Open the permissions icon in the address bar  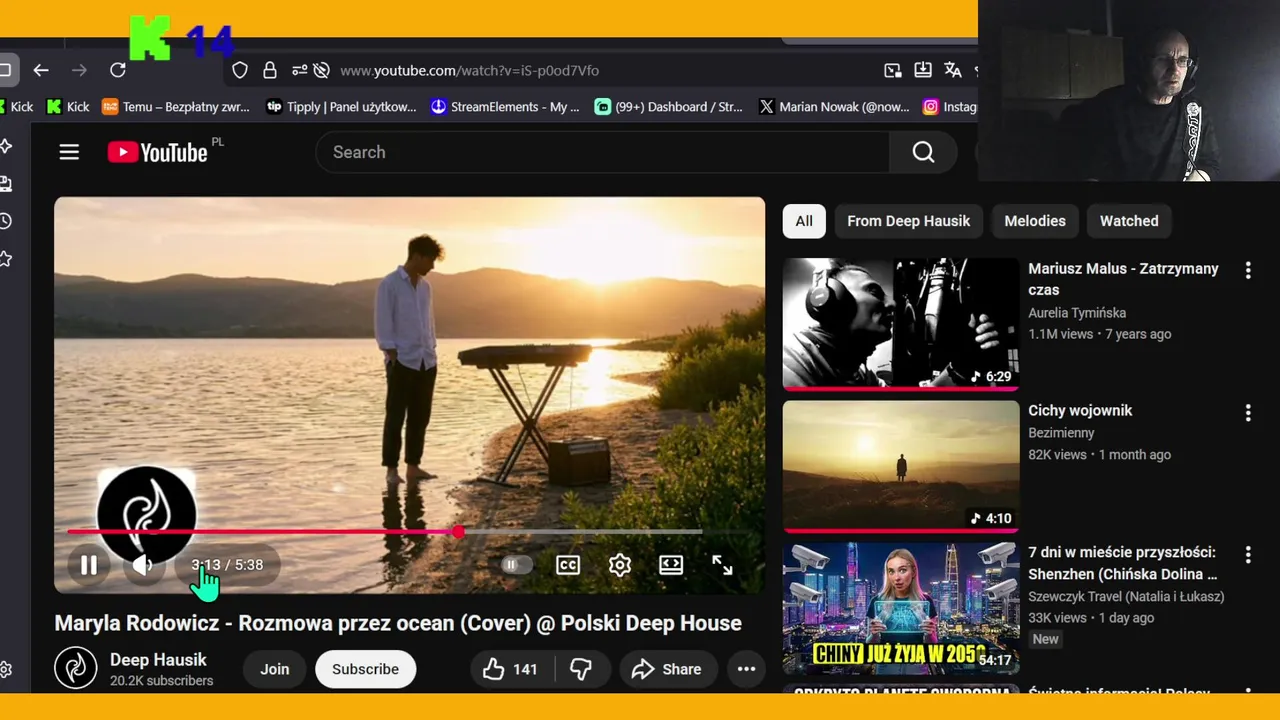tap(299, 70)
